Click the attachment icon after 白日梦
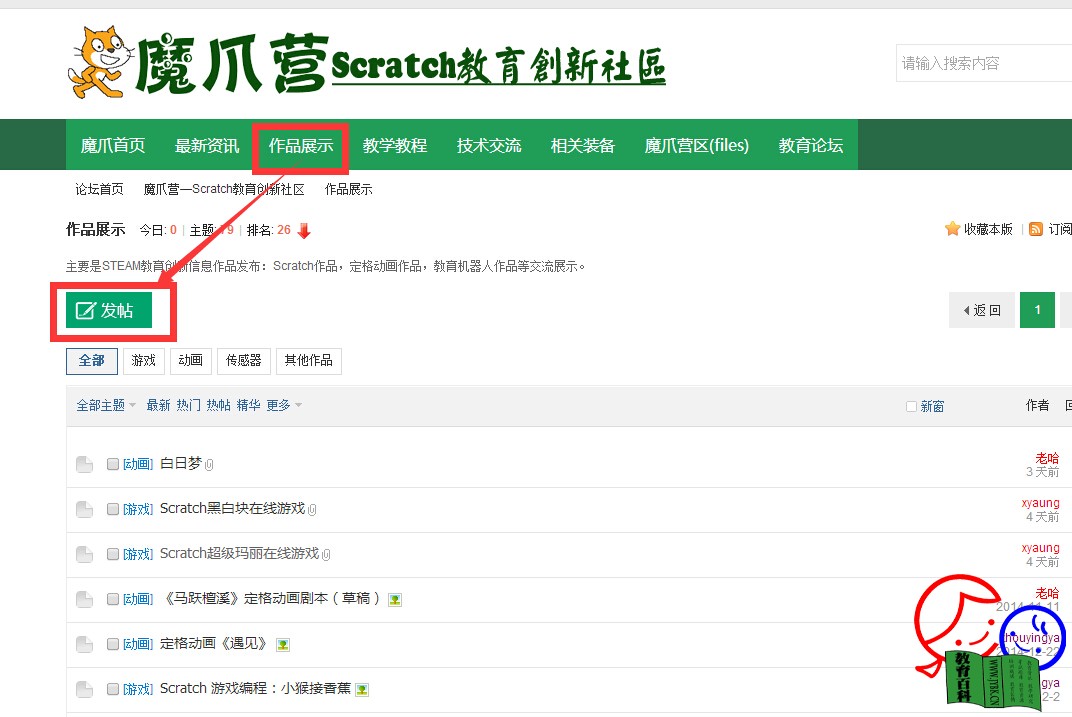The width and height of the screenshot is (1072, 717). pyautogui.click(x=209, y=465)
